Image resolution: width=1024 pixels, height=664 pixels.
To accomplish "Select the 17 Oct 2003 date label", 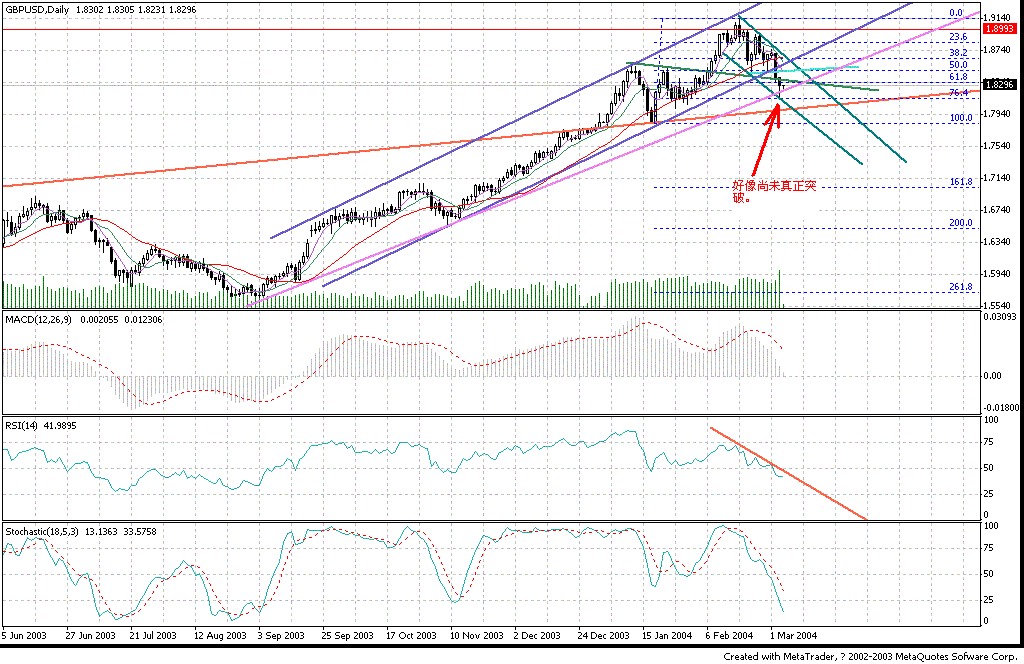I will coord(411,635).
